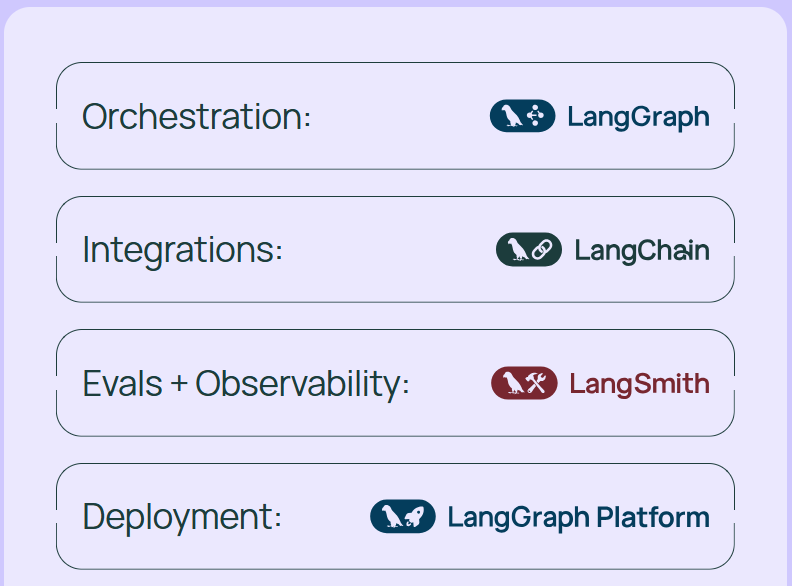
Task: Click the hammer and wrench symbol
Action: pyautogui.click(x=537, y=383)
